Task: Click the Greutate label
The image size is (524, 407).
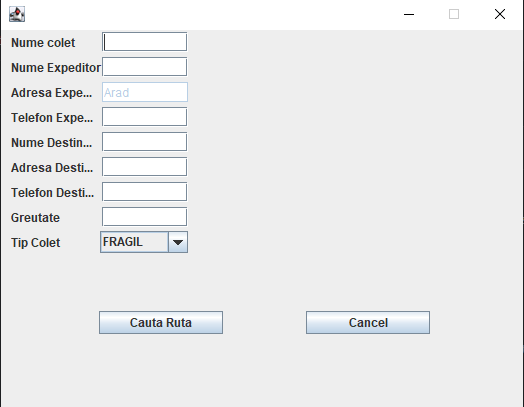Action: pyautogui.click(x=35, y=218)
